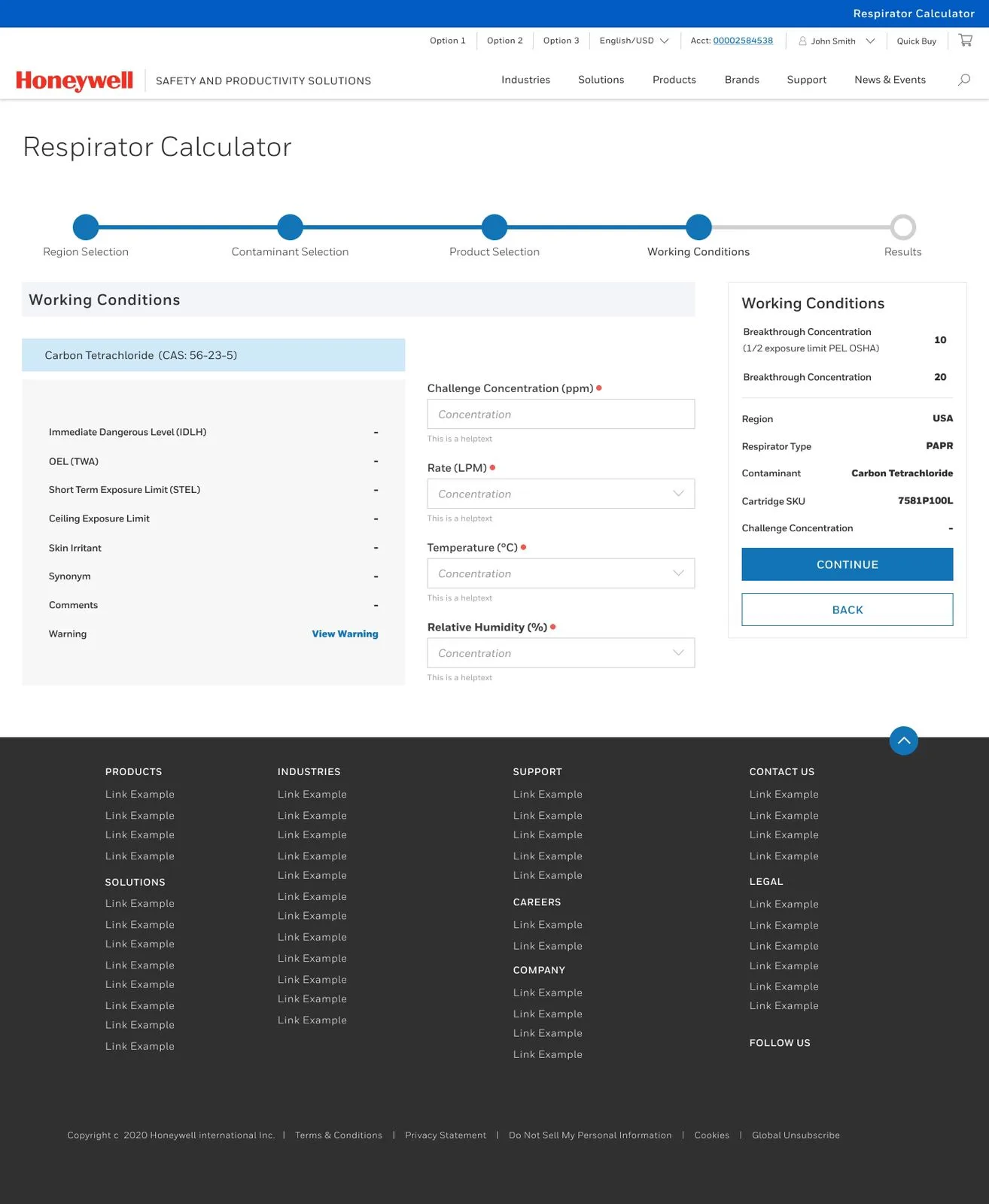Click the Honeywell logo
The width and height of the screenshot is (989, 1204).
75,81
